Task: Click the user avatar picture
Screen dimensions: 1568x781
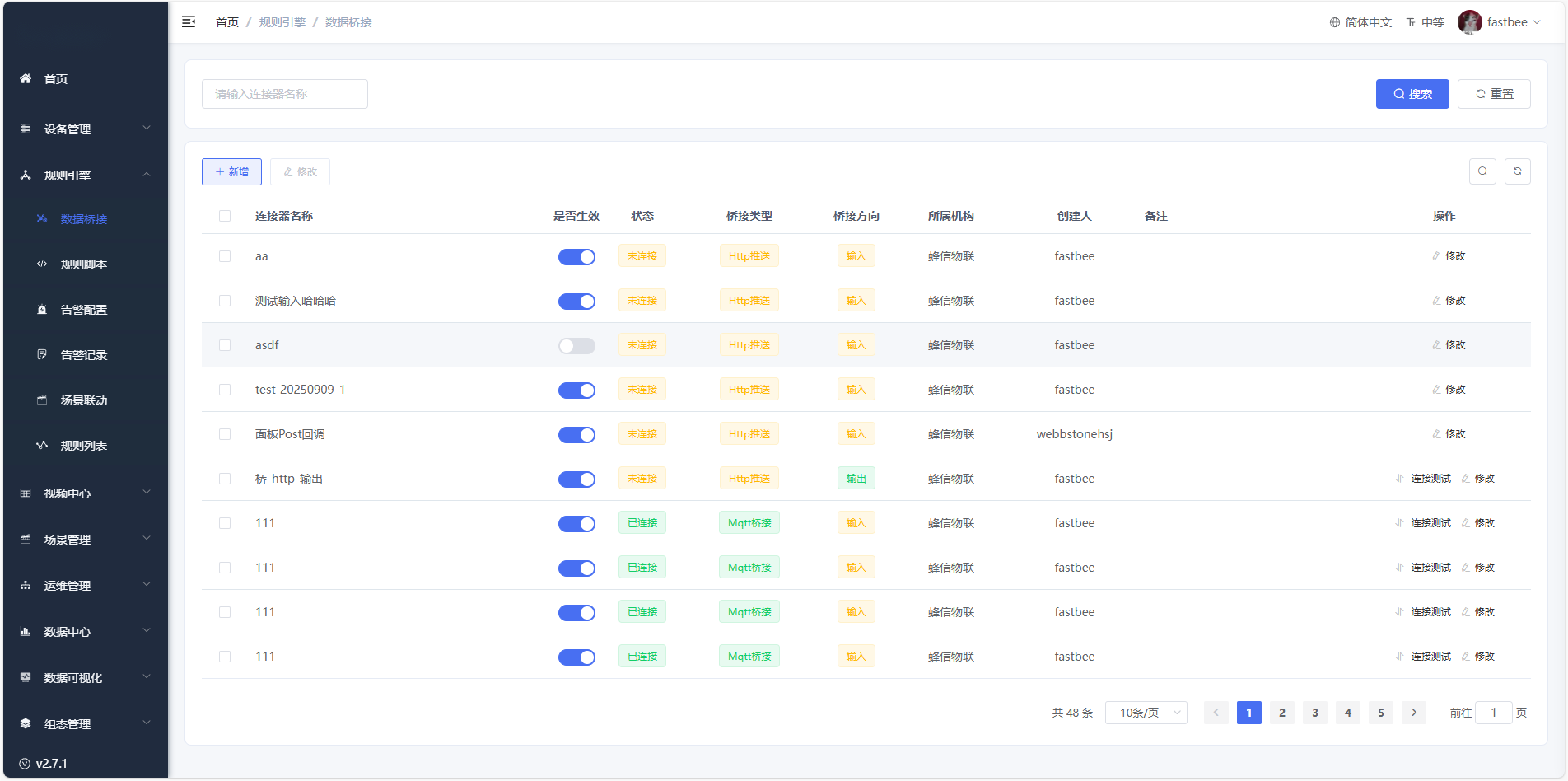Action: (x=1469, y=22)
